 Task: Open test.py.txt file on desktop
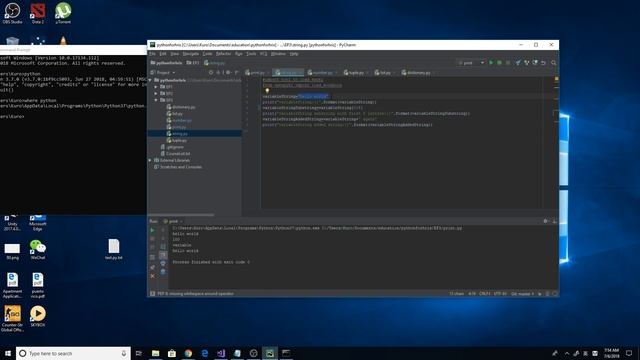coord(114,249)
